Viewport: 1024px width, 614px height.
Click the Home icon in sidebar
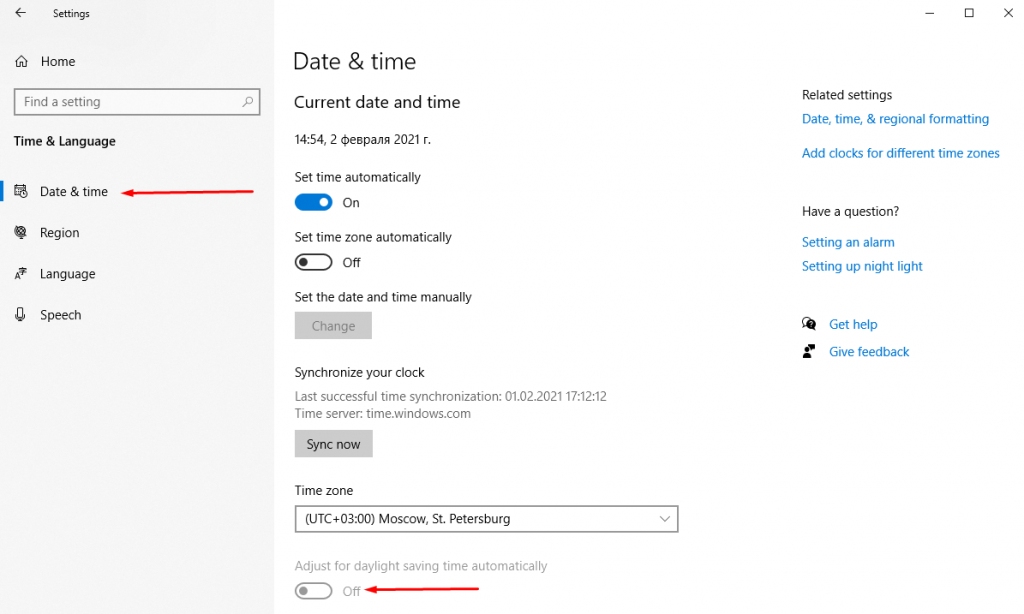pyautogui.click(x=21, y=62)
